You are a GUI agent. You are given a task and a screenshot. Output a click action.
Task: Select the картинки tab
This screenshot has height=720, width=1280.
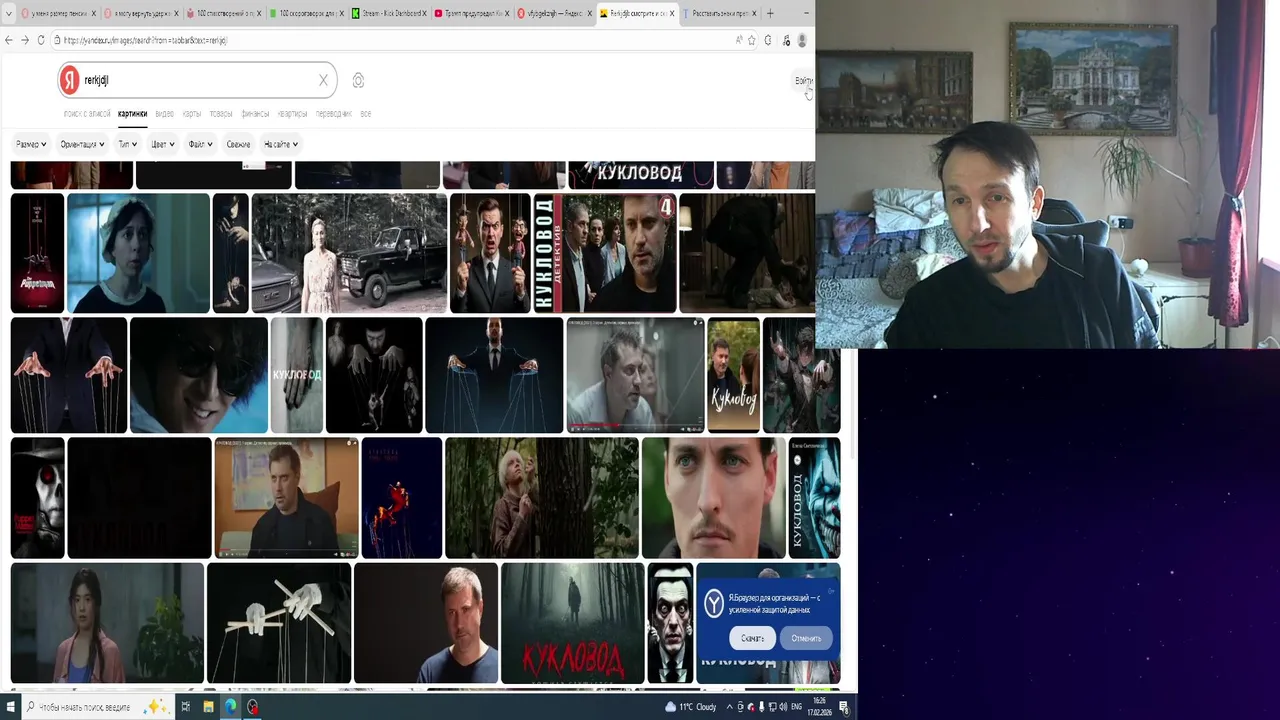click(x=132, y=114)
